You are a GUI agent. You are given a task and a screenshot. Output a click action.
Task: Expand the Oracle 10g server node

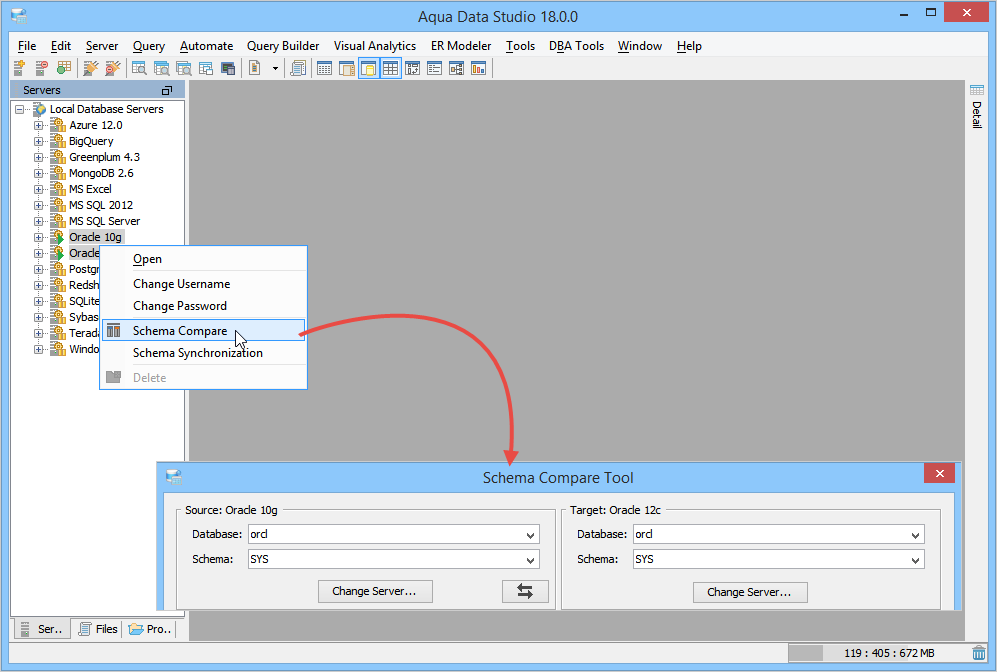tap(38, 237)
